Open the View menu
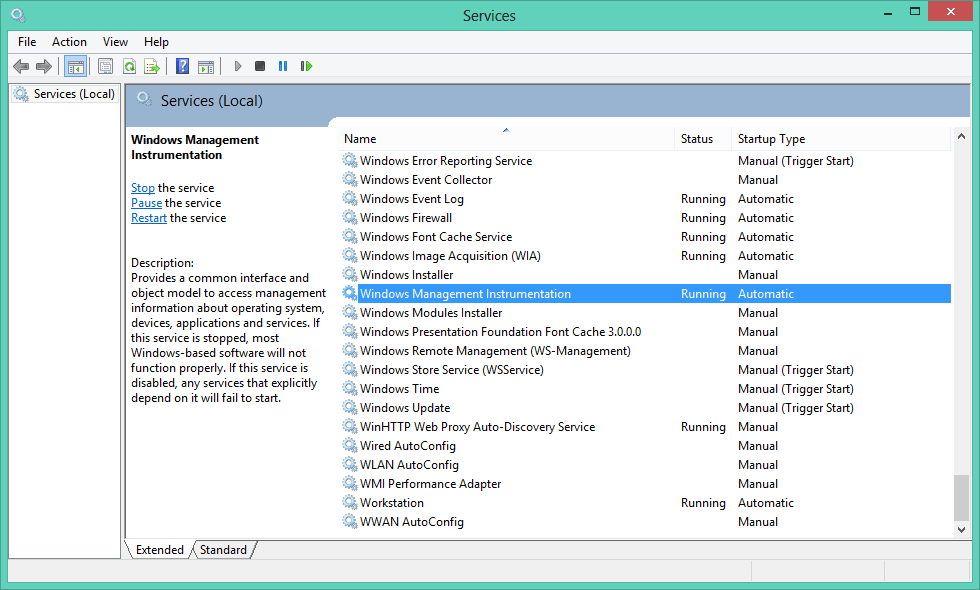 pyautogui.click(x=116, y=42)
